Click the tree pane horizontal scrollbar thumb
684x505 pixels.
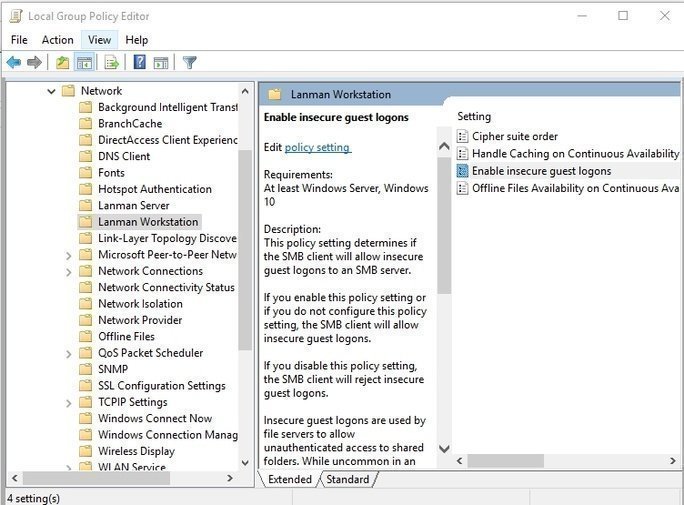tap(96, 478)
